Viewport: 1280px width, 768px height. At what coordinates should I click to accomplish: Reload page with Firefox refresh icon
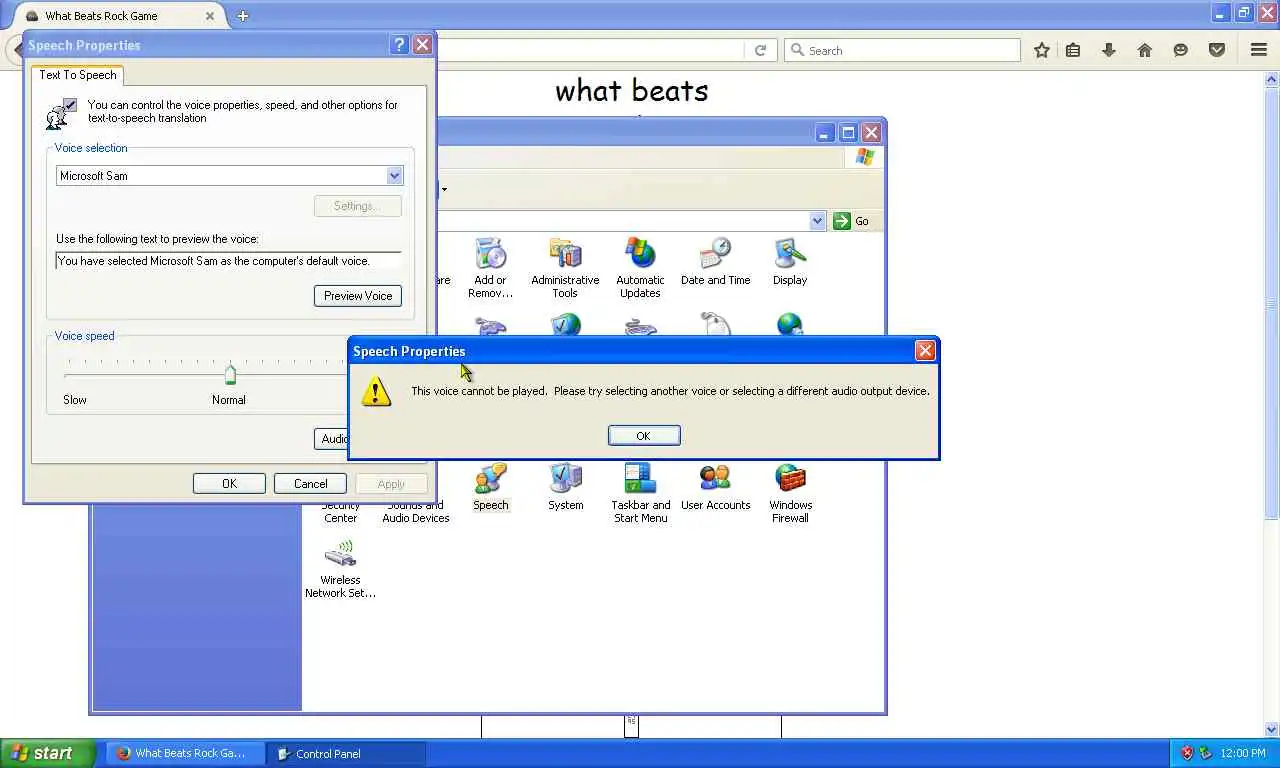point(760,50)
